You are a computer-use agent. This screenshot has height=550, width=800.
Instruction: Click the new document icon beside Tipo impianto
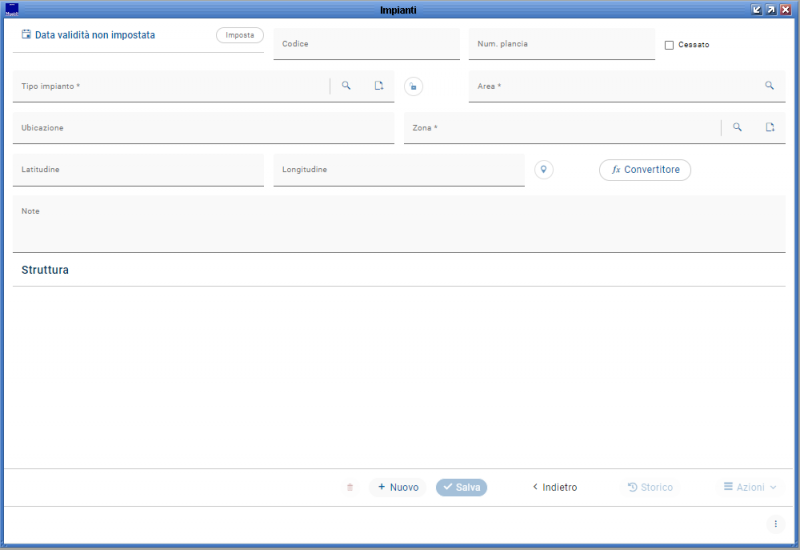(379, 86)
